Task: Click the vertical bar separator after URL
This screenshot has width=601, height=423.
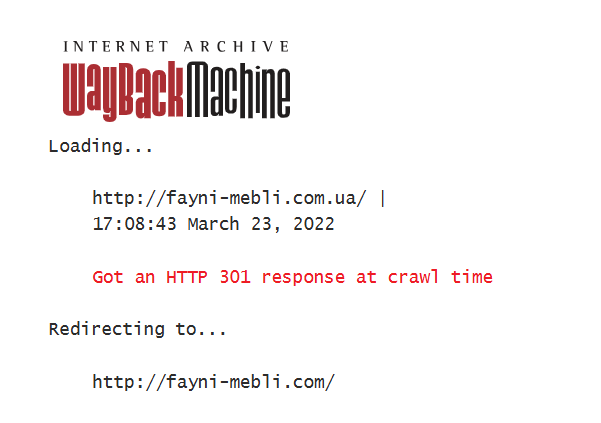Action: tap(383, 198)
